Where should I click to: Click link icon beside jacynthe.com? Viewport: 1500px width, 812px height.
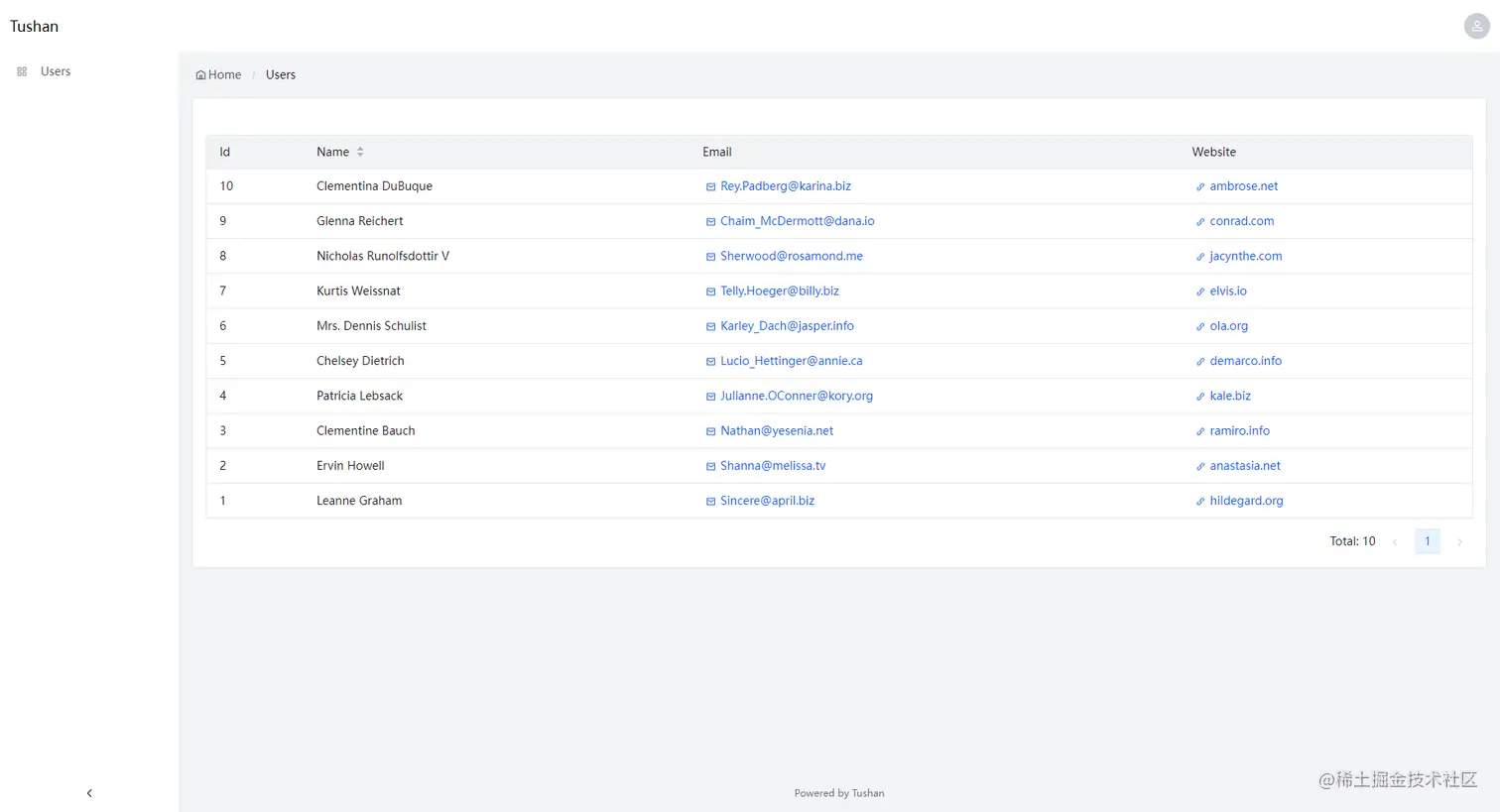1200,256
